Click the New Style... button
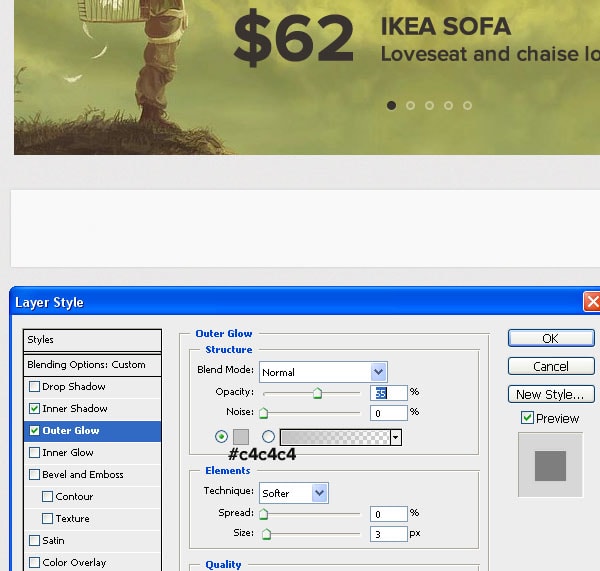The image size is (600, 571). pyautogui.click(x=551, y=394)
